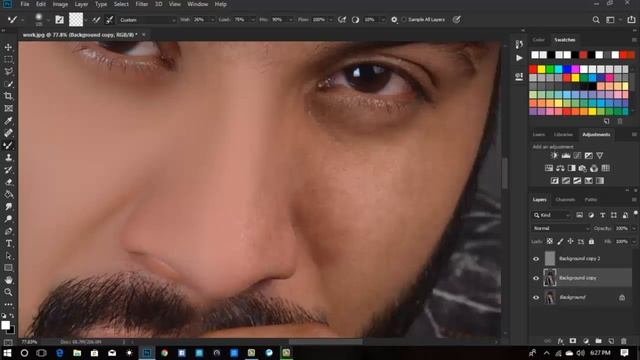Viewport: 640px width, 360px height.
Task: Open the Load percentage dropdown
Action: pos(253,20)
